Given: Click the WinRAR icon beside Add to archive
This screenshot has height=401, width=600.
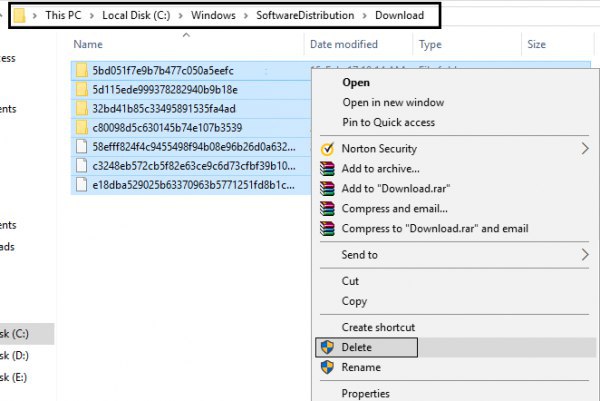Looking at the screenshot, I should click(326, 169).
